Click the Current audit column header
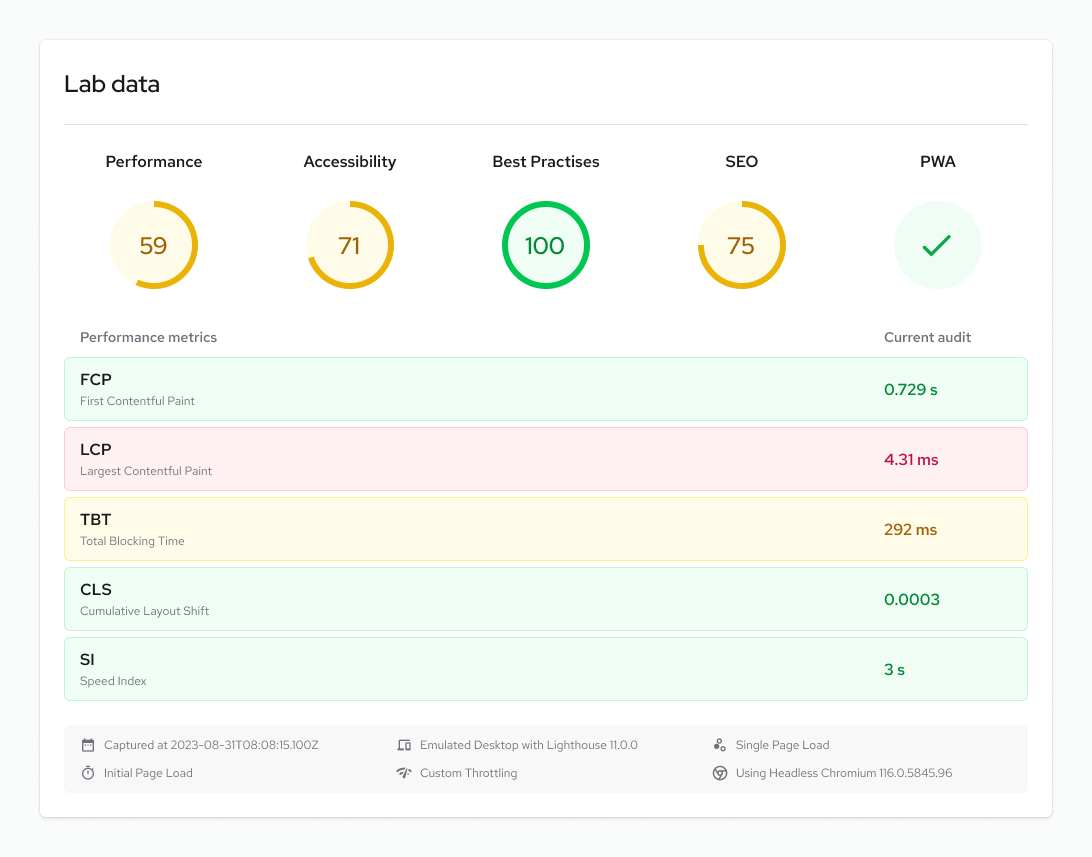1092x857 pixels. [x=927, y=337]
